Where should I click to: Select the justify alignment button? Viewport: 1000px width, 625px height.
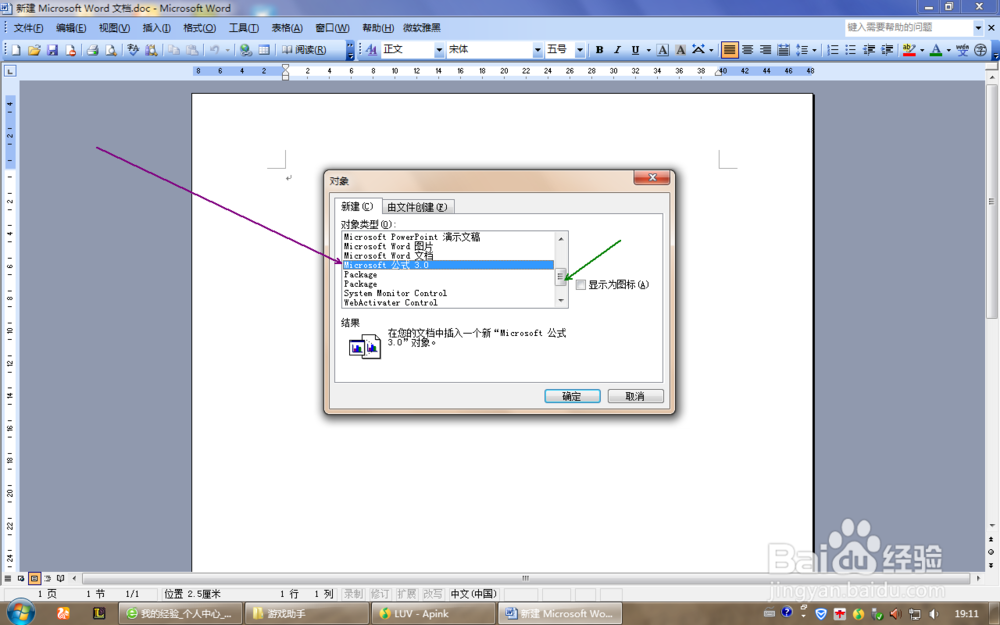[x=730, y=50]
